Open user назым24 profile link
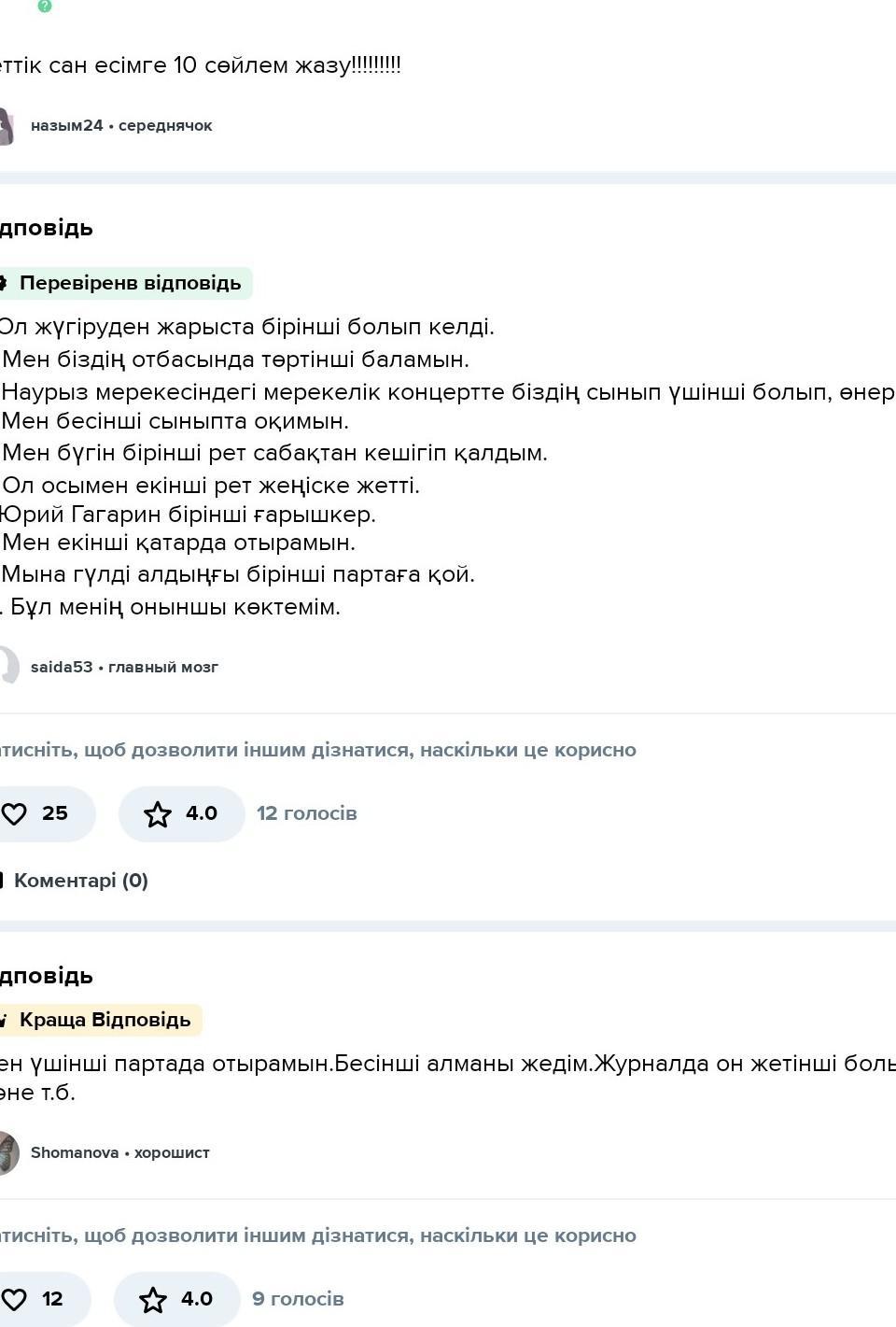The image size is (896, 1327). click(x=66, y=125)
